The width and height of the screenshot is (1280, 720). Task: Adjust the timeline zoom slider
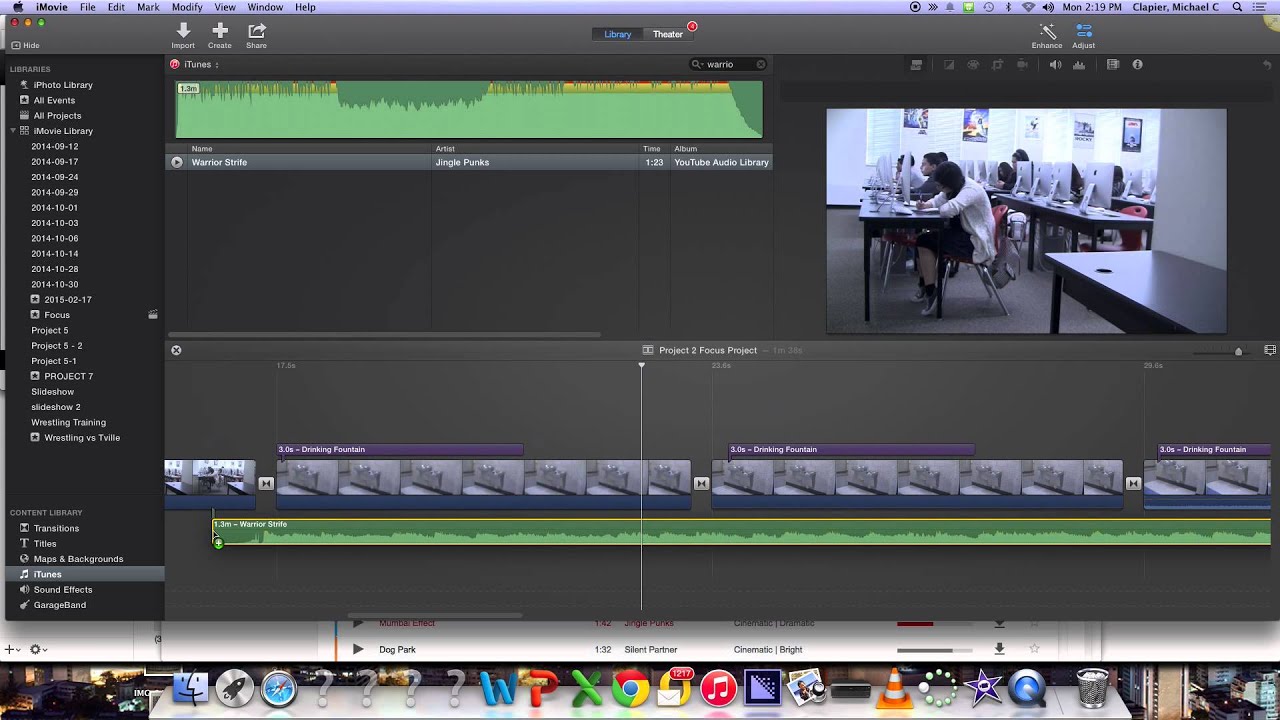[1238, 351]
